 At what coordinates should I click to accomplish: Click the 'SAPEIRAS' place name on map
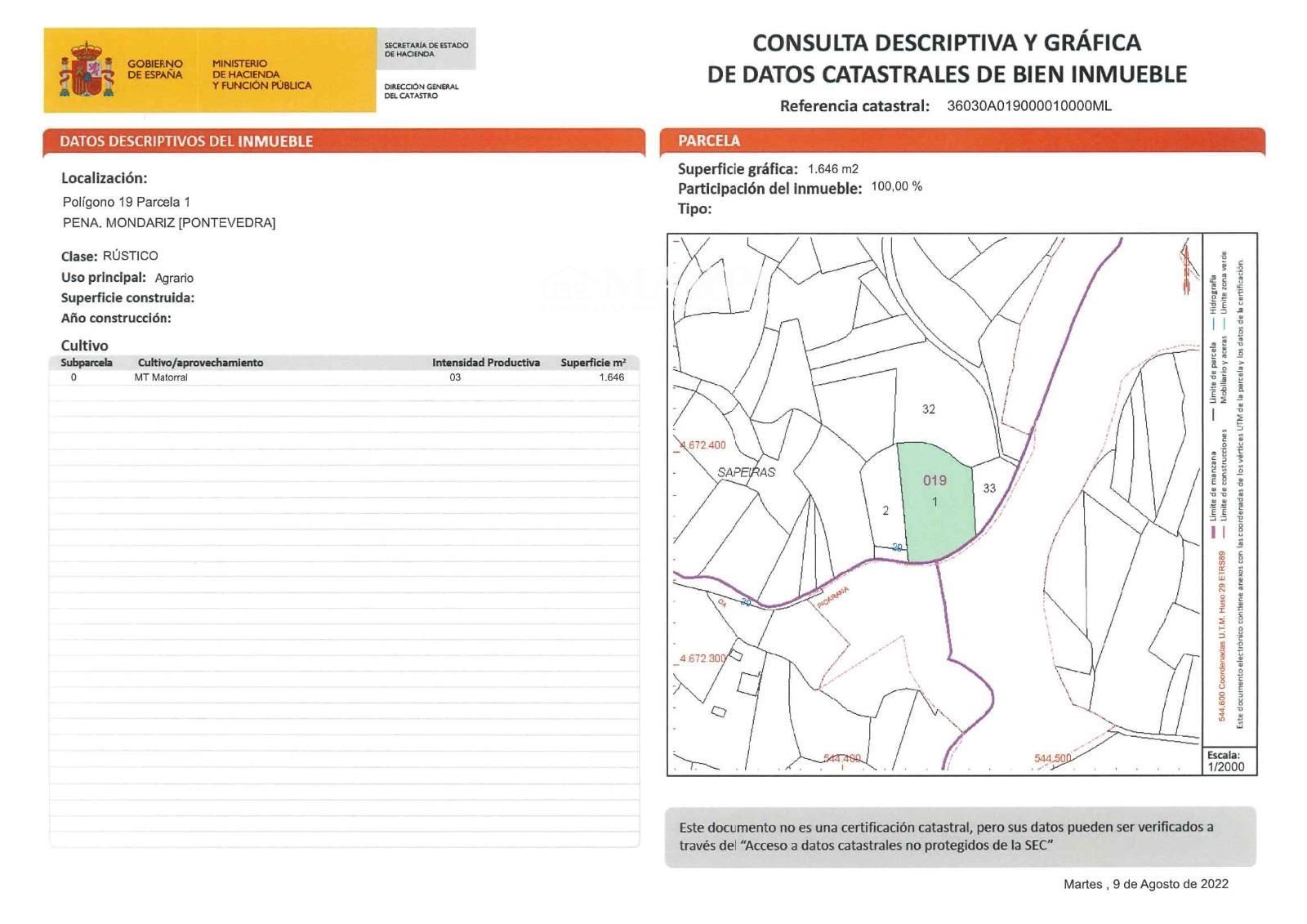click(x=746, y=472)
